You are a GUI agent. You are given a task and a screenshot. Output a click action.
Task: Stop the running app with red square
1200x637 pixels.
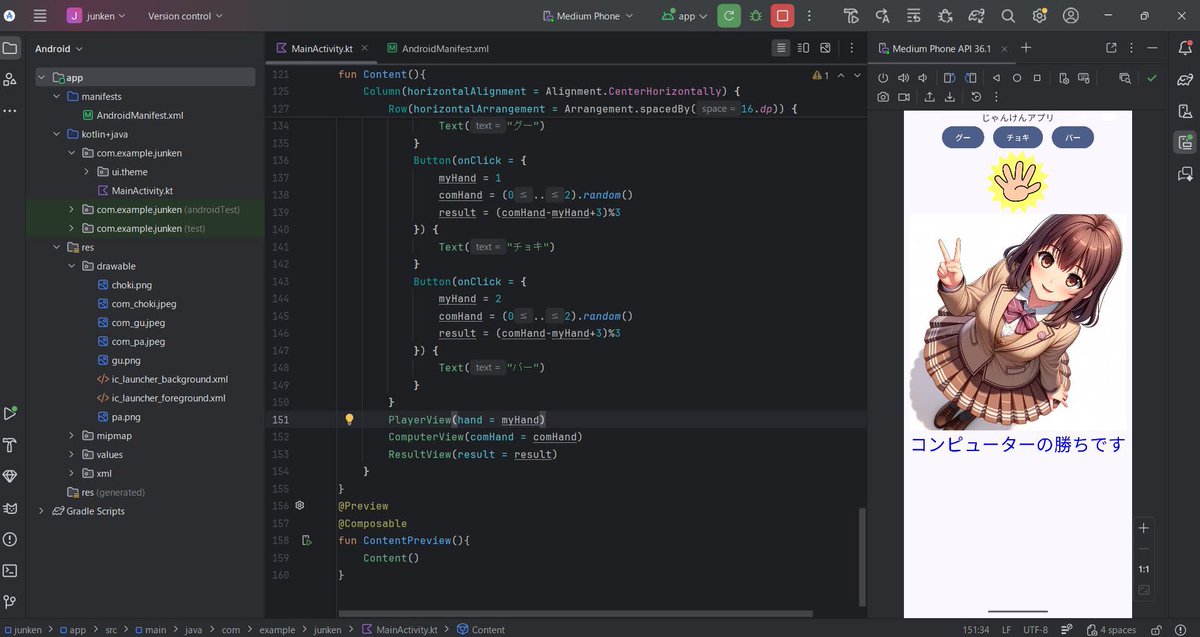pos(782,15)
